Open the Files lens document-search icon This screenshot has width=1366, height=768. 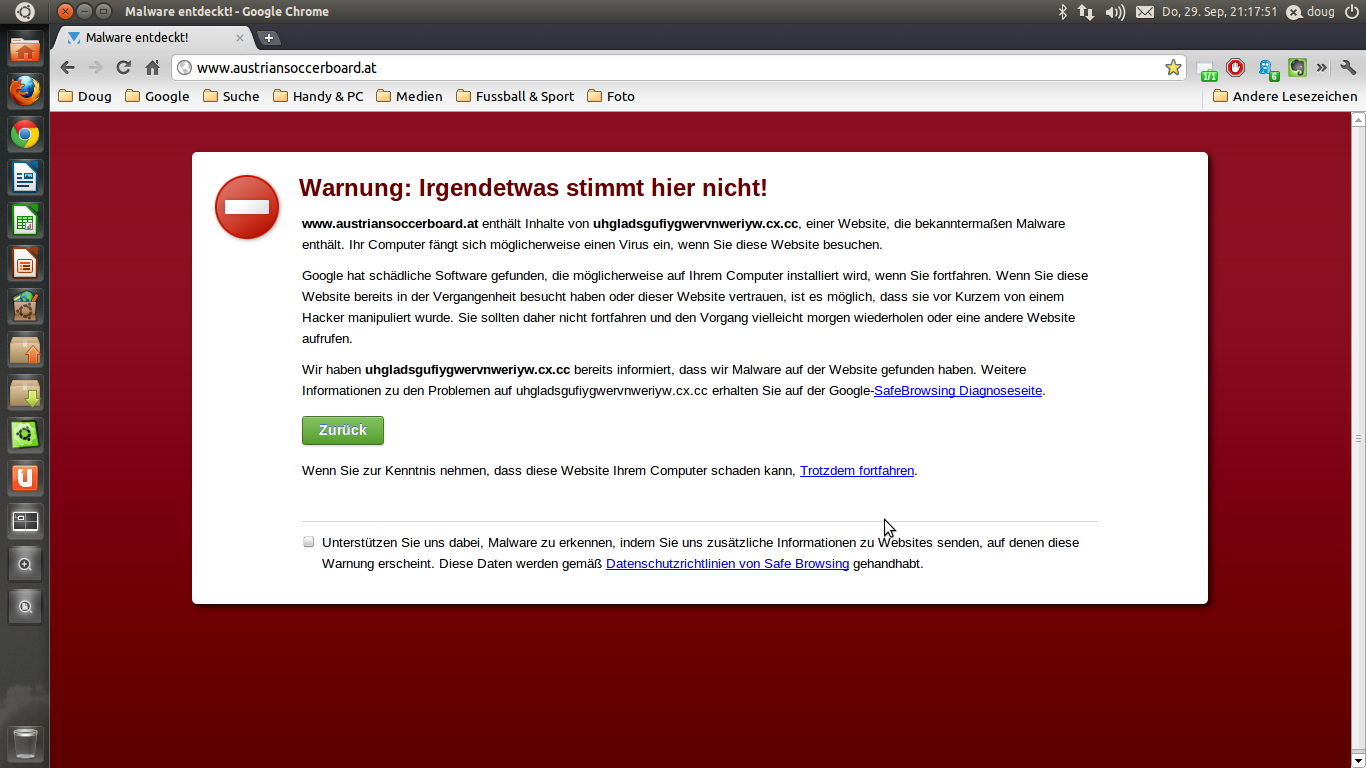tap(25, 607)
